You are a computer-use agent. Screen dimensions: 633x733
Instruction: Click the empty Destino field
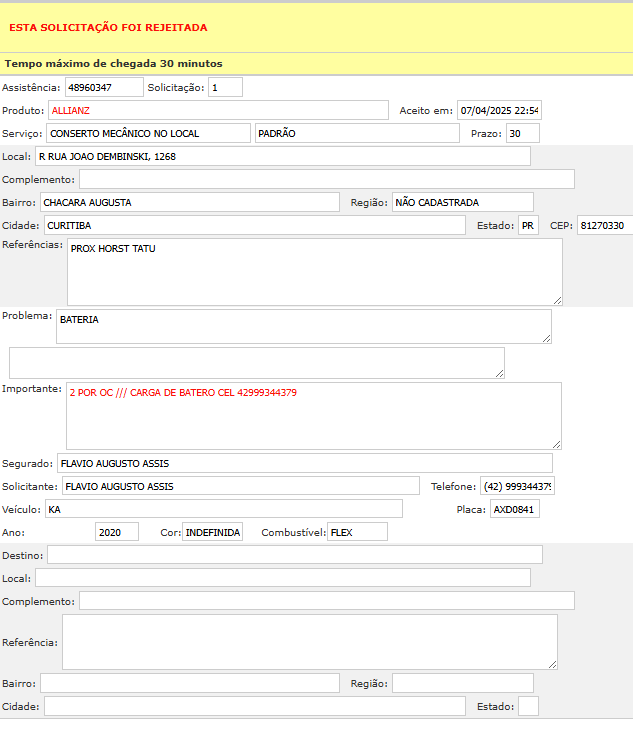pos(294,554)
